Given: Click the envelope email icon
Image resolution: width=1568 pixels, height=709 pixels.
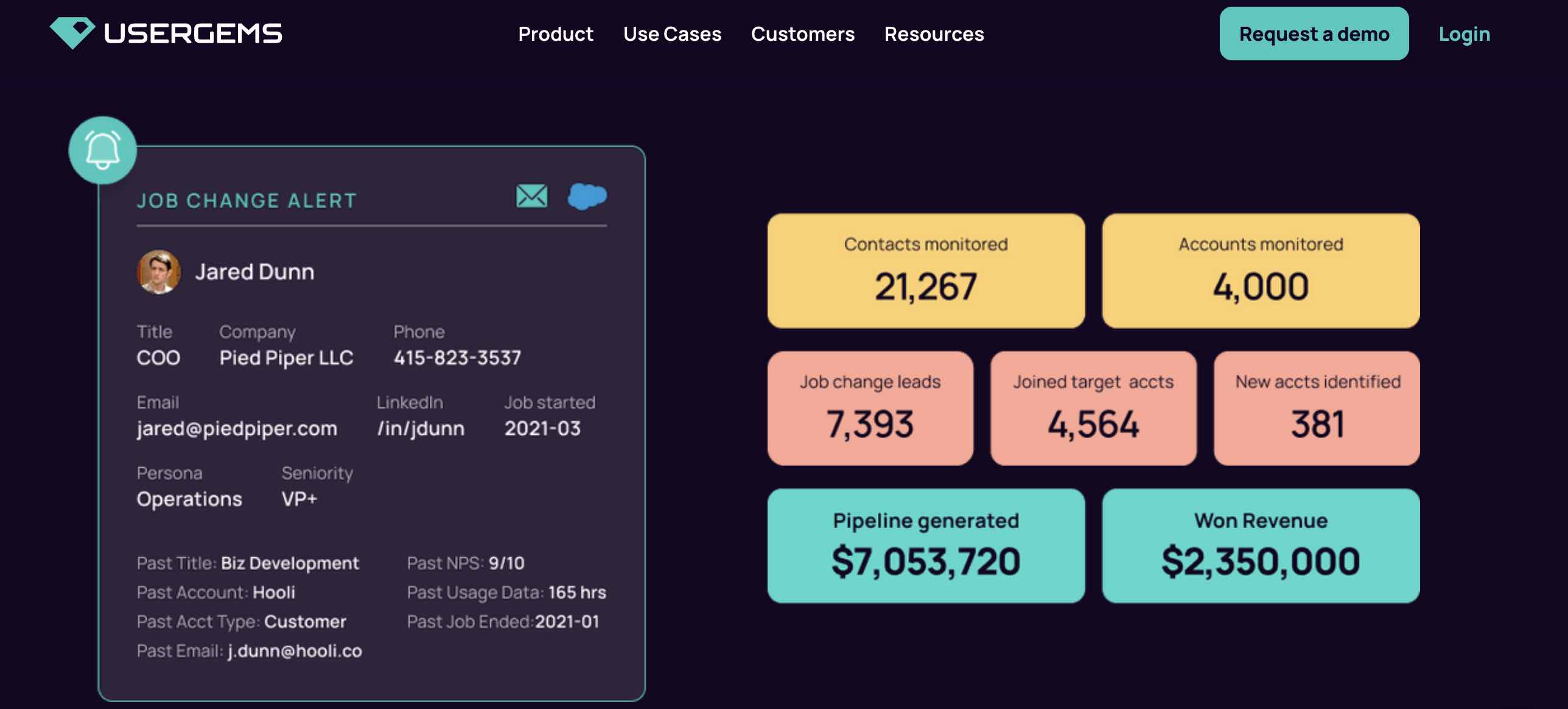Looking at the screenshot, I should [531, 196].
